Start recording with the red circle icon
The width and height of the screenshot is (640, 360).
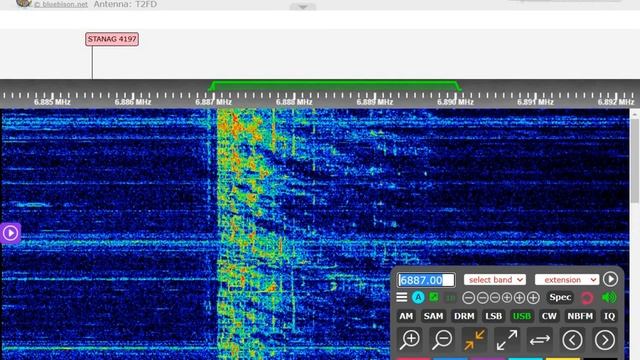tap(587, 298)
